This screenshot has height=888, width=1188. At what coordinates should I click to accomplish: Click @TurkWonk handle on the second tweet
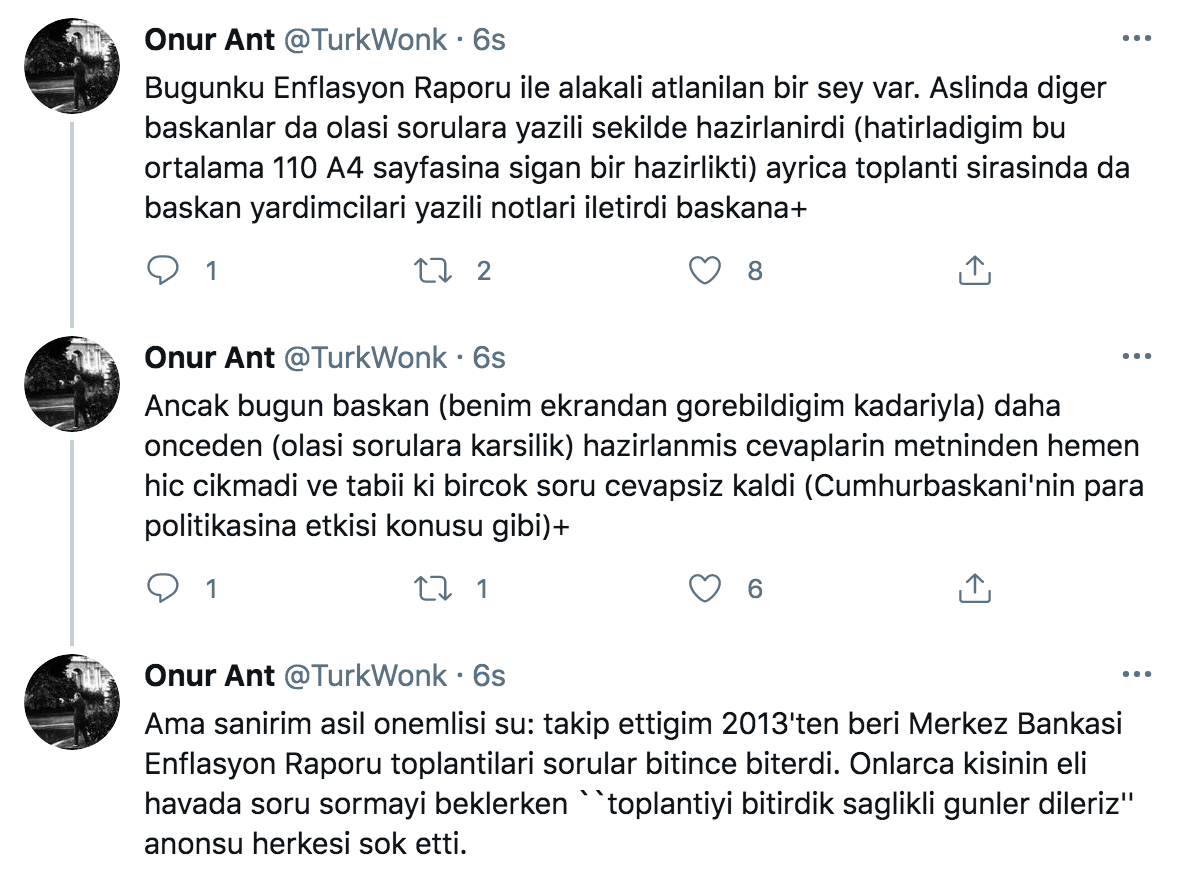point(365,357)
